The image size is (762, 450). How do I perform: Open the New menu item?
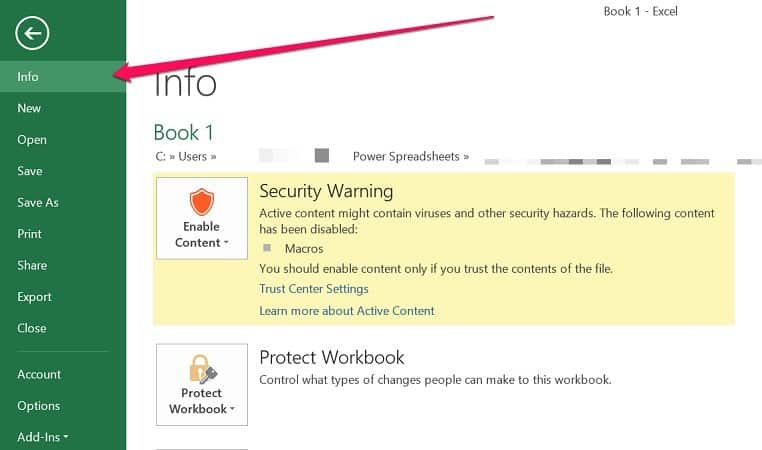pos(29,108)
